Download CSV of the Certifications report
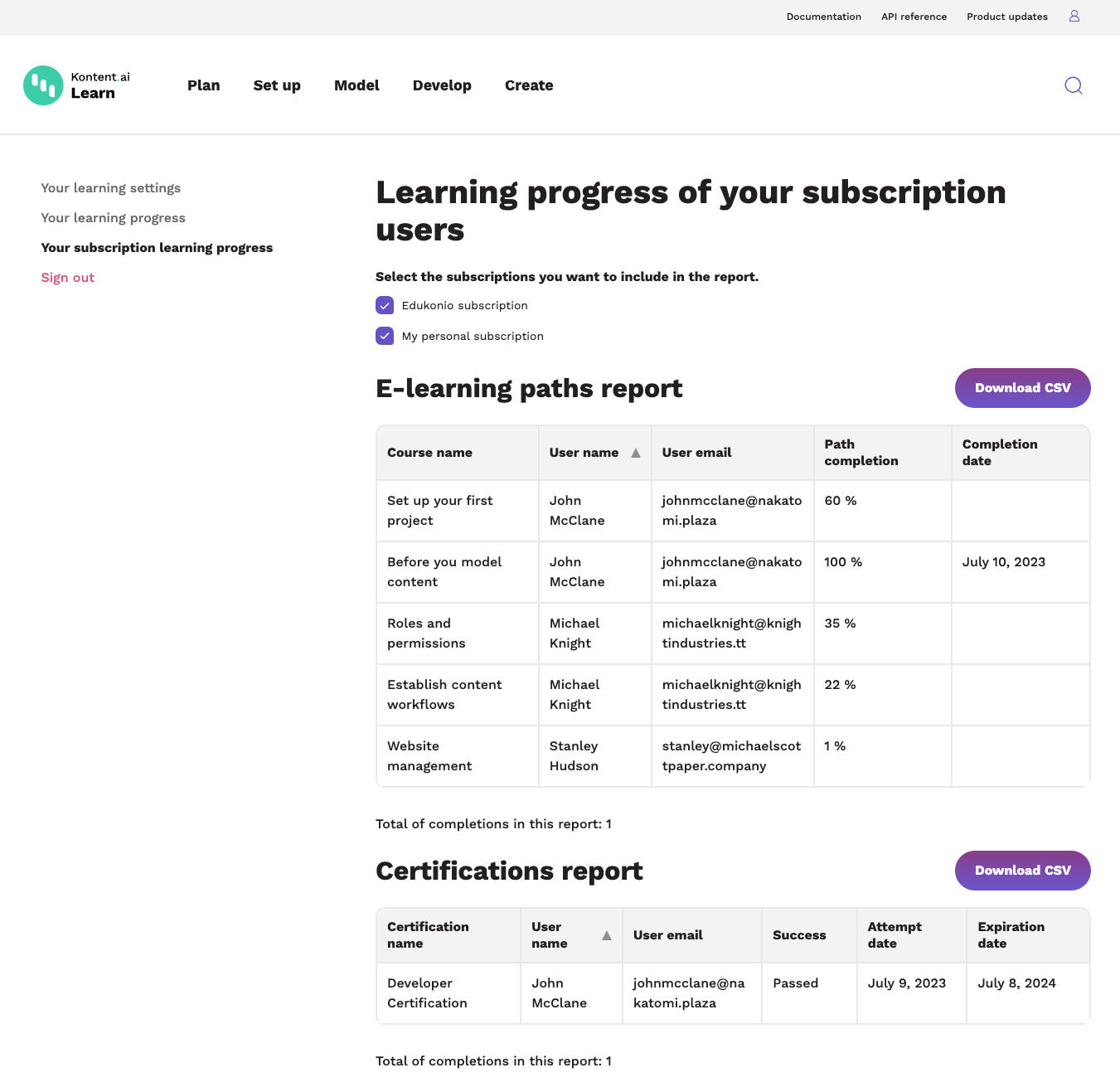Image resolution: width=1120 pixels, height=1087 pixels. point(1022,871)
